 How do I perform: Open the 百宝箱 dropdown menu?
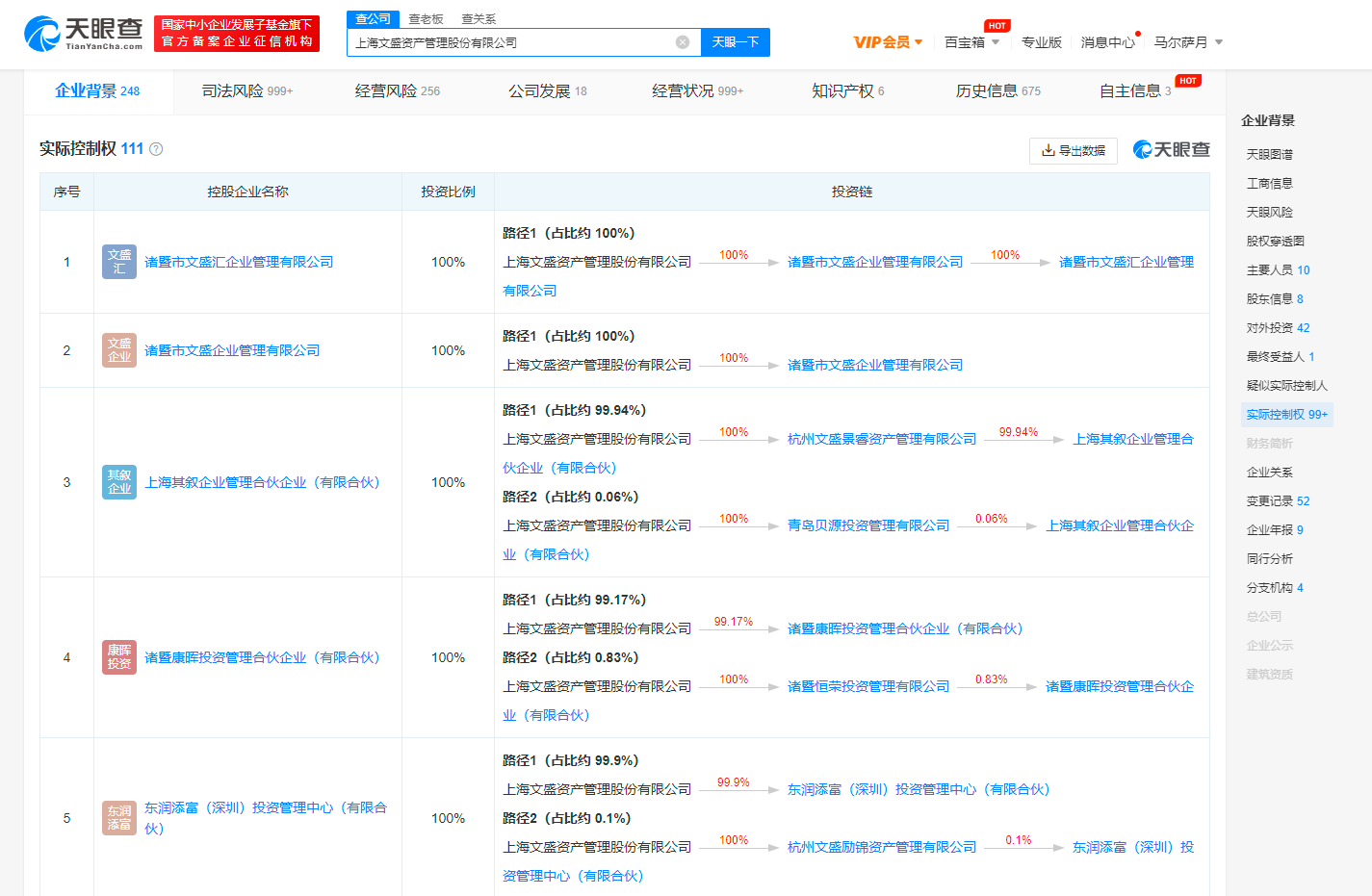click(971, 42)
